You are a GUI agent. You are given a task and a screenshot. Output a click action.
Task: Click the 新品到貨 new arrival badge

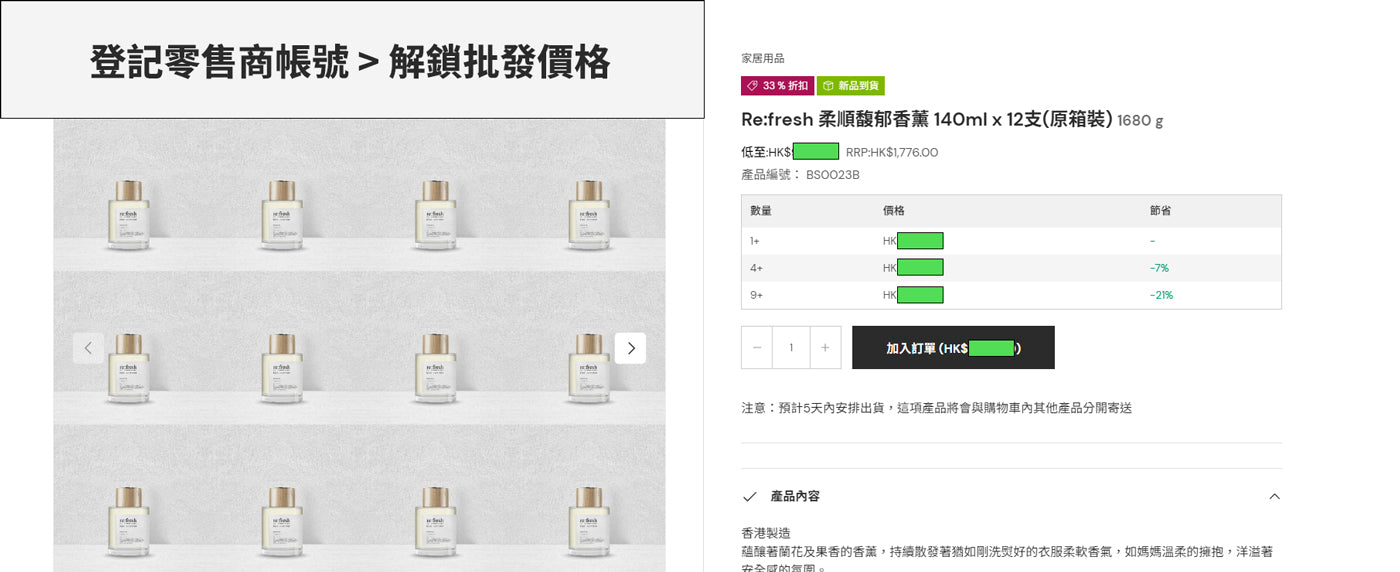(x=851, y=86)
